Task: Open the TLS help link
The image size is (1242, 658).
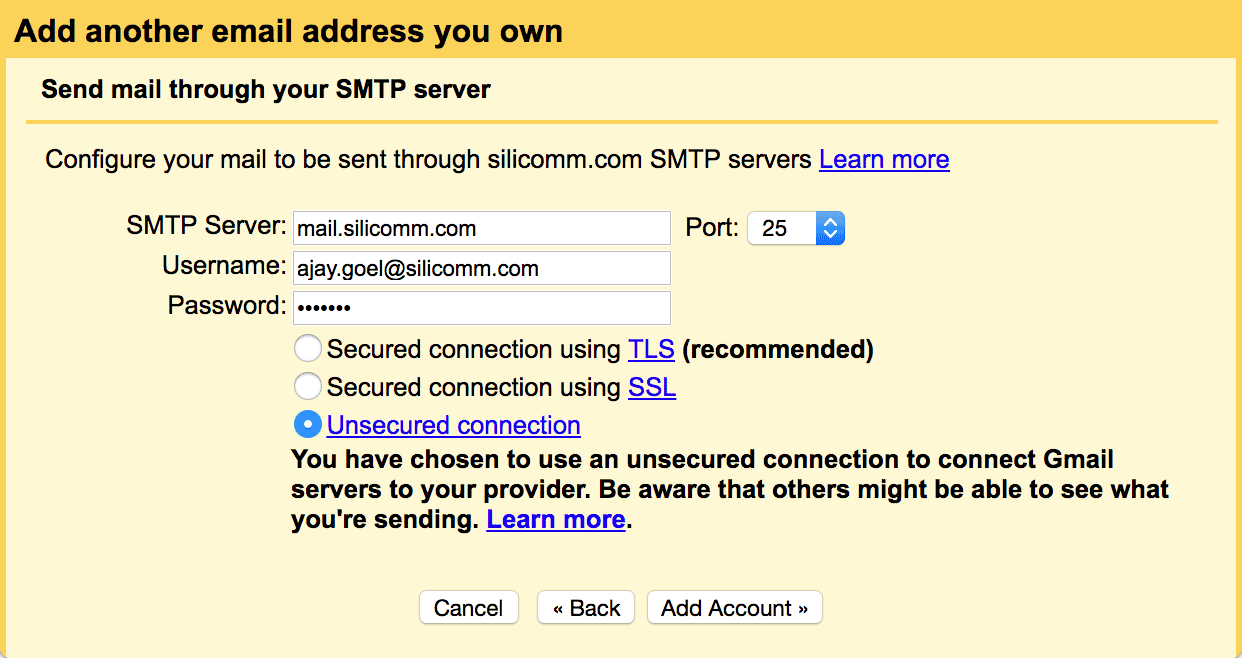Action: (x=650, y=348)
